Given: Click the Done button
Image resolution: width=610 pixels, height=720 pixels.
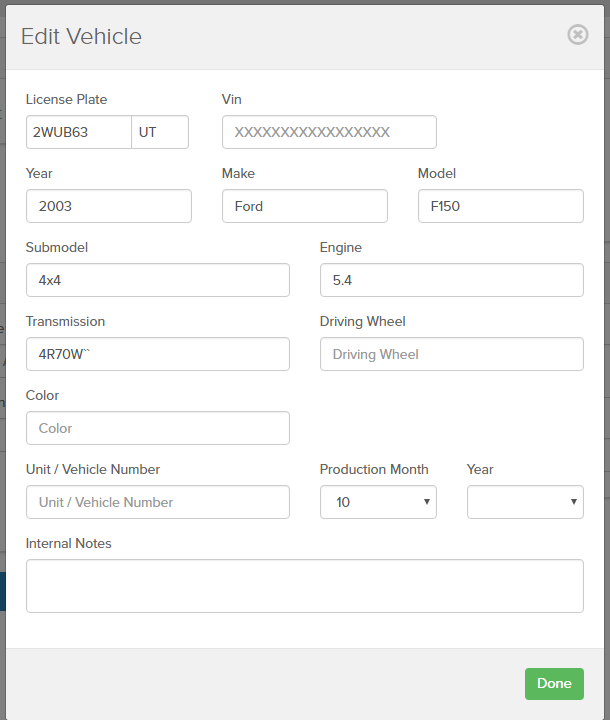Looking at the screenshot, I should pyautogui.click(x=554, y=683).
